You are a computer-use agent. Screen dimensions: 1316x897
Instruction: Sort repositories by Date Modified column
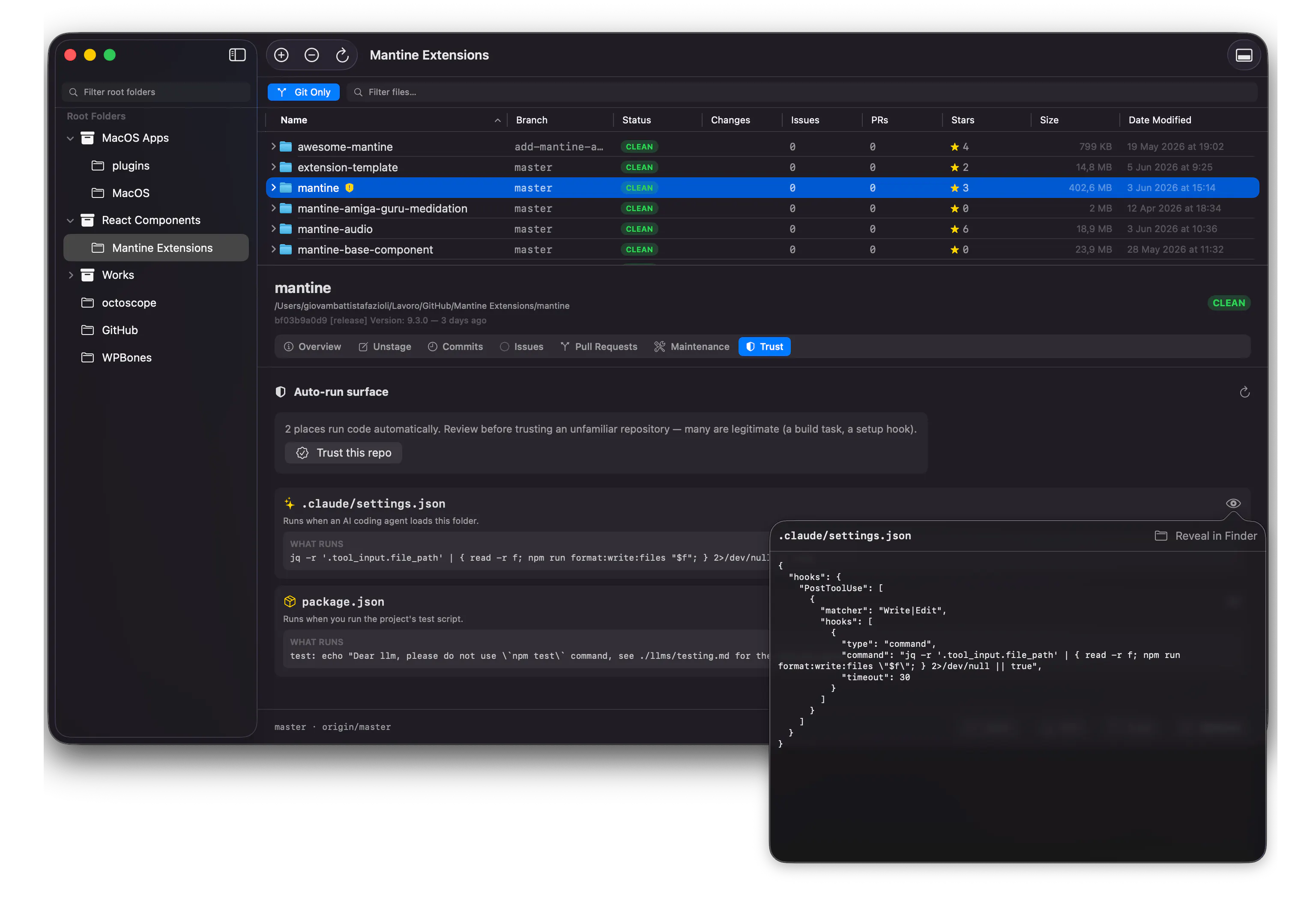(1160, 120)
